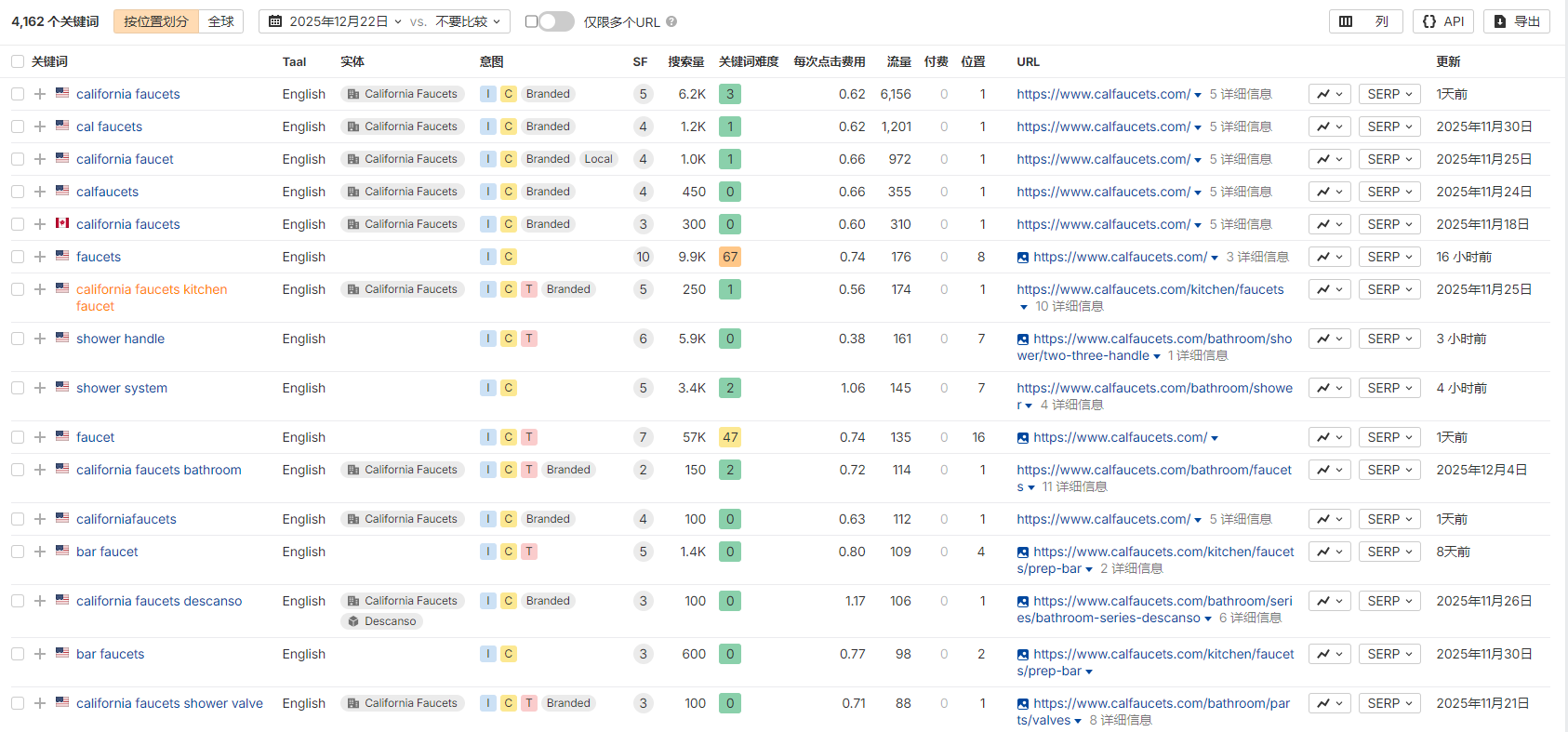Open SERP dropdown for 'cal faucets' row

[x=1389, y=126]
